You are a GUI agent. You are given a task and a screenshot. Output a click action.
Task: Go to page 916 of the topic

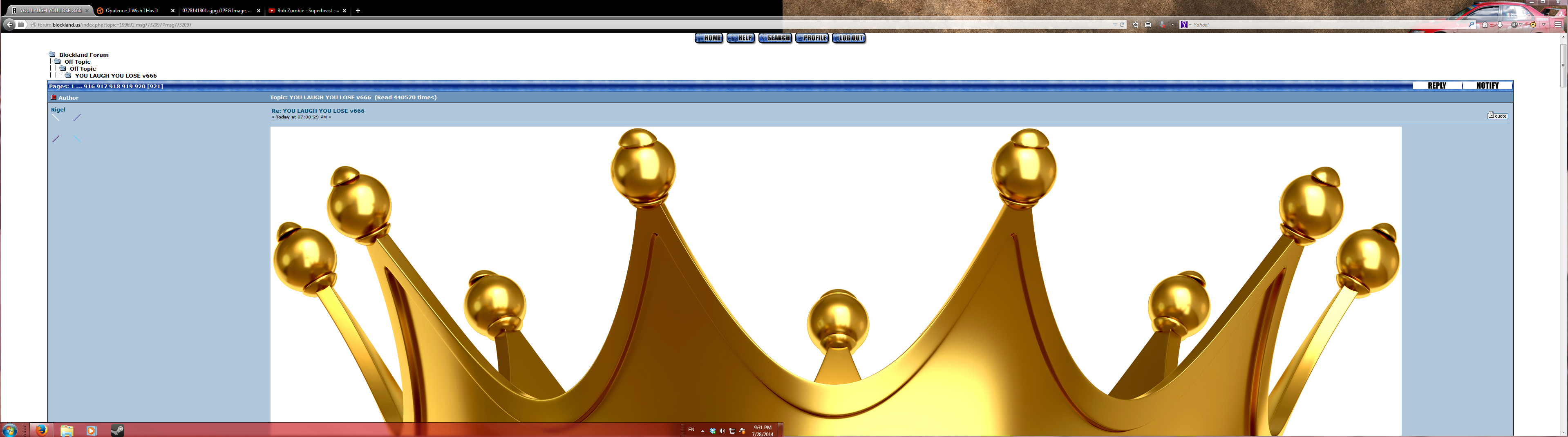(x=89, y=87)
